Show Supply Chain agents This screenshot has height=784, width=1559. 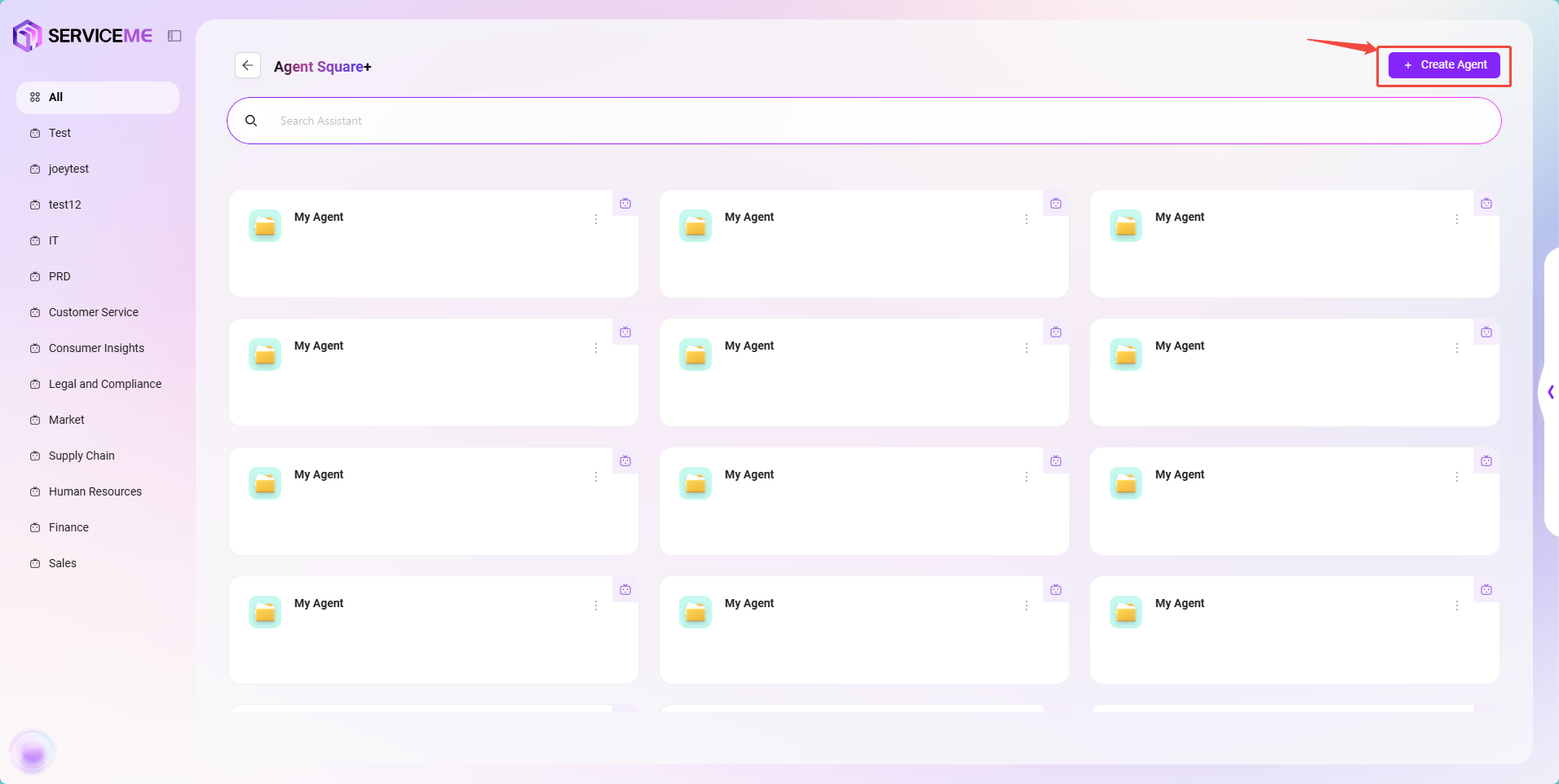click(x=98, y=456)
